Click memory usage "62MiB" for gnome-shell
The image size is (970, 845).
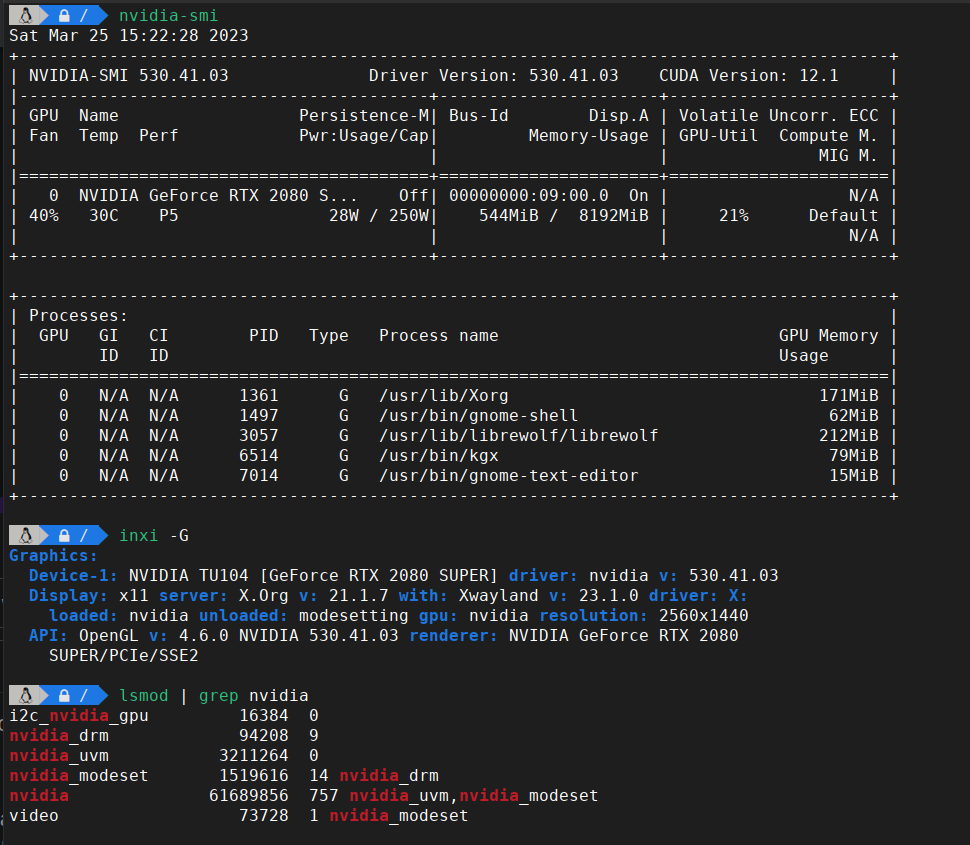pyautogui.click(x=854, y=415)
